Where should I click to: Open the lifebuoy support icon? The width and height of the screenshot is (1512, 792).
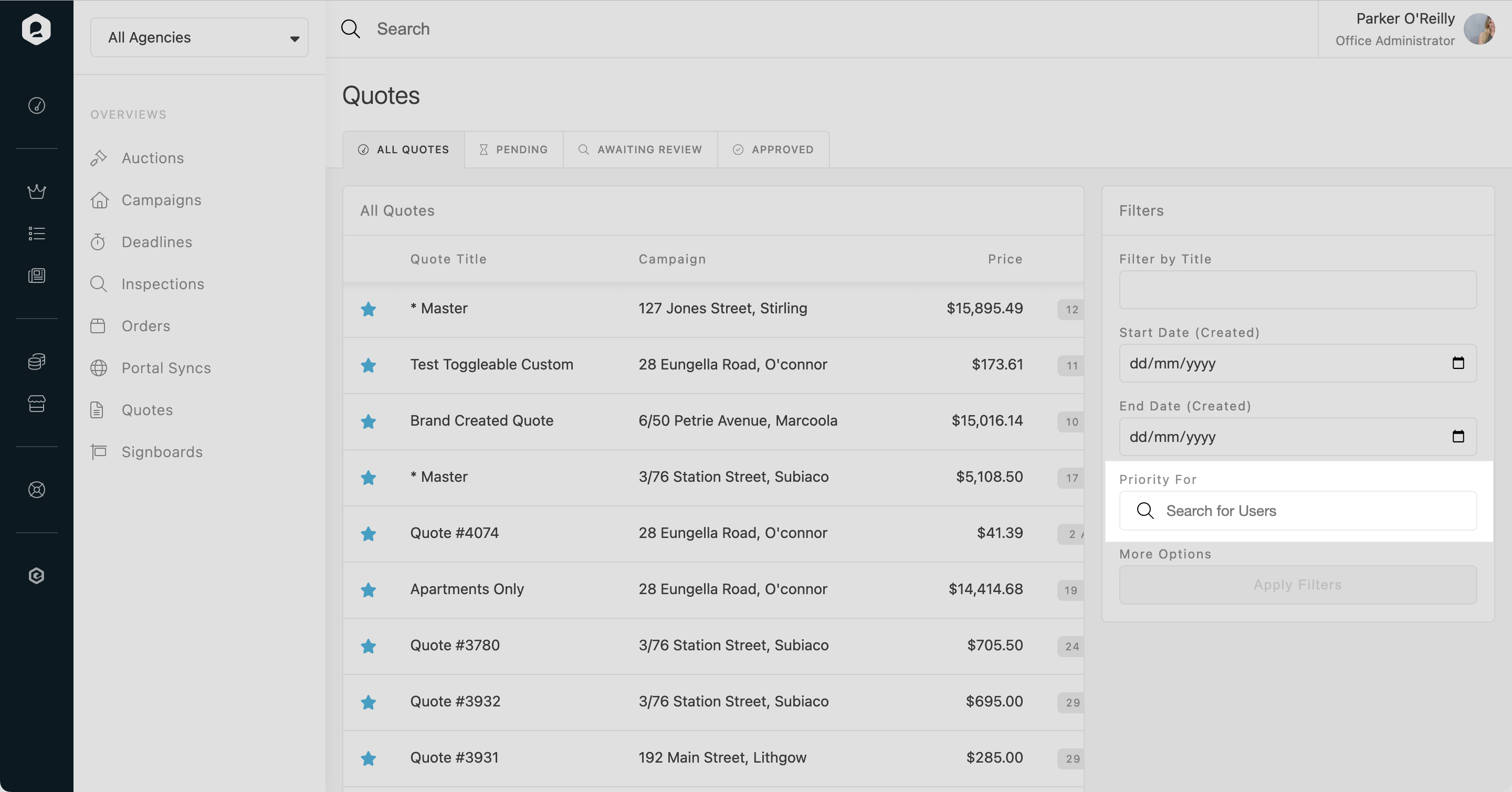click(36, 490)
